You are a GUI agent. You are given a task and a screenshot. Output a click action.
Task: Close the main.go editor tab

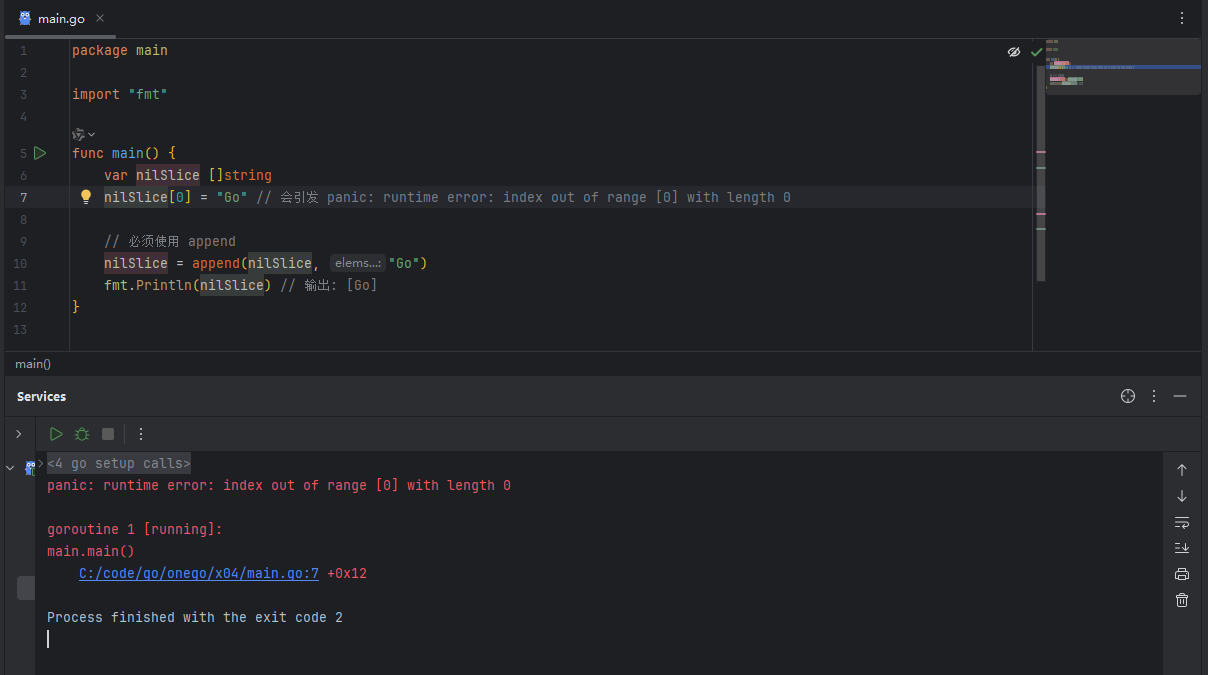[100, 18]
